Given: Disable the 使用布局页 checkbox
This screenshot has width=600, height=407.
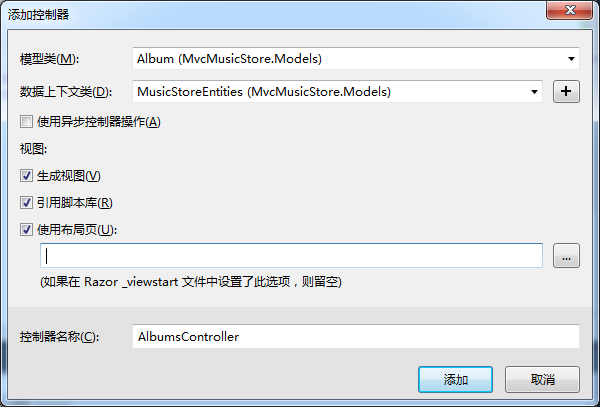Looking at the screenshot, I should pyautogui.click(x=26, y=230).
